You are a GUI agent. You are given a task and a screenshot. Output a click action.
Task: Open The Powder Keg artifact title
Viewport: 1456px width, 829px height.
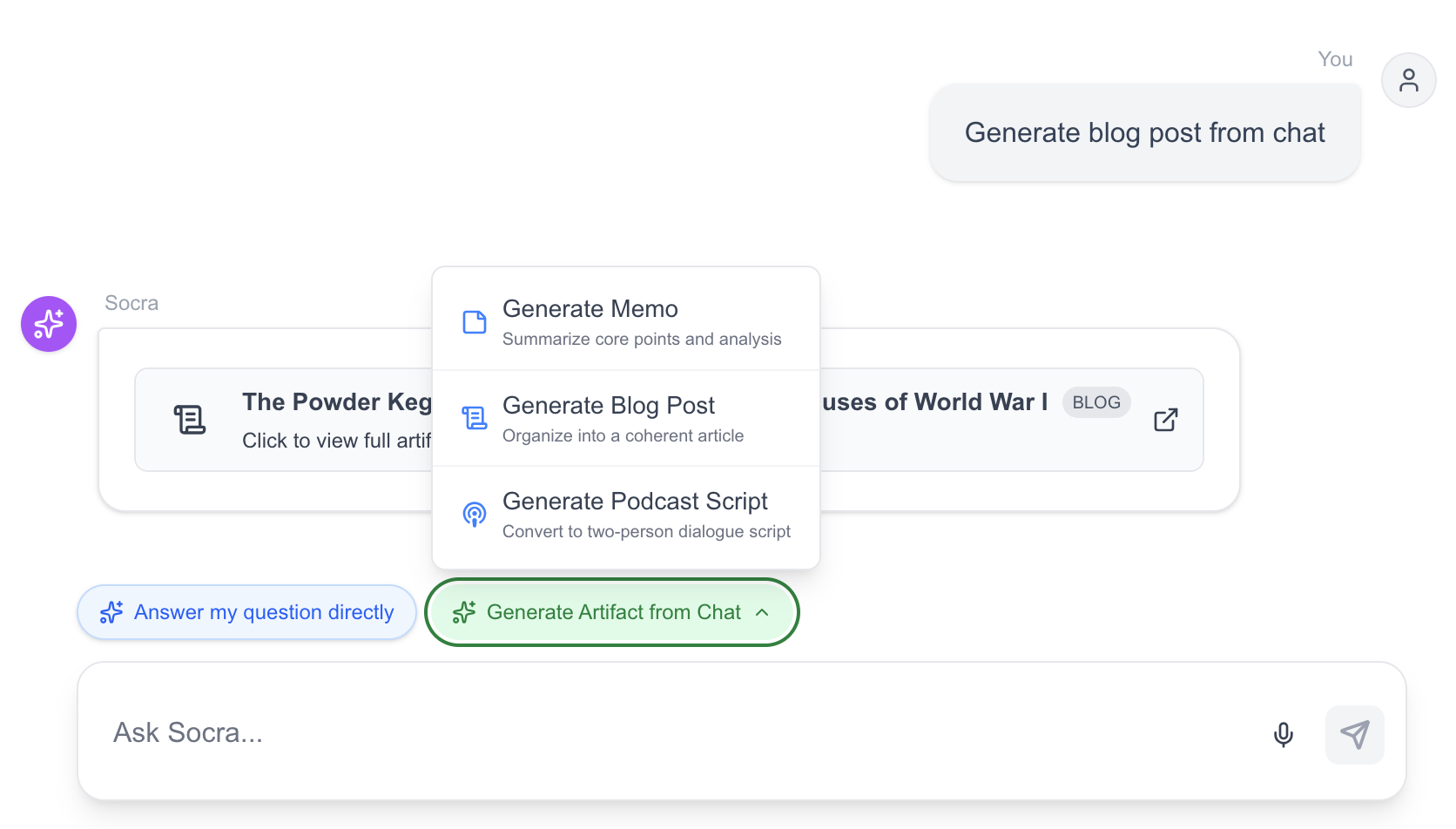pos(336,402)
